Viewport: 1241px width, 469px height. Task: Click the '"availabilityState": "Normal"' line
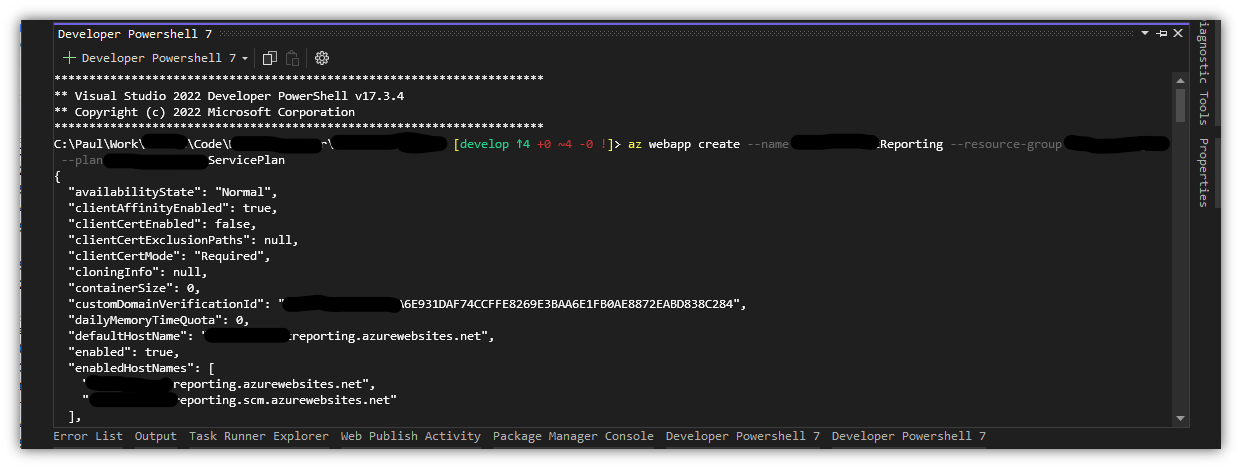(x=172, y=192)
